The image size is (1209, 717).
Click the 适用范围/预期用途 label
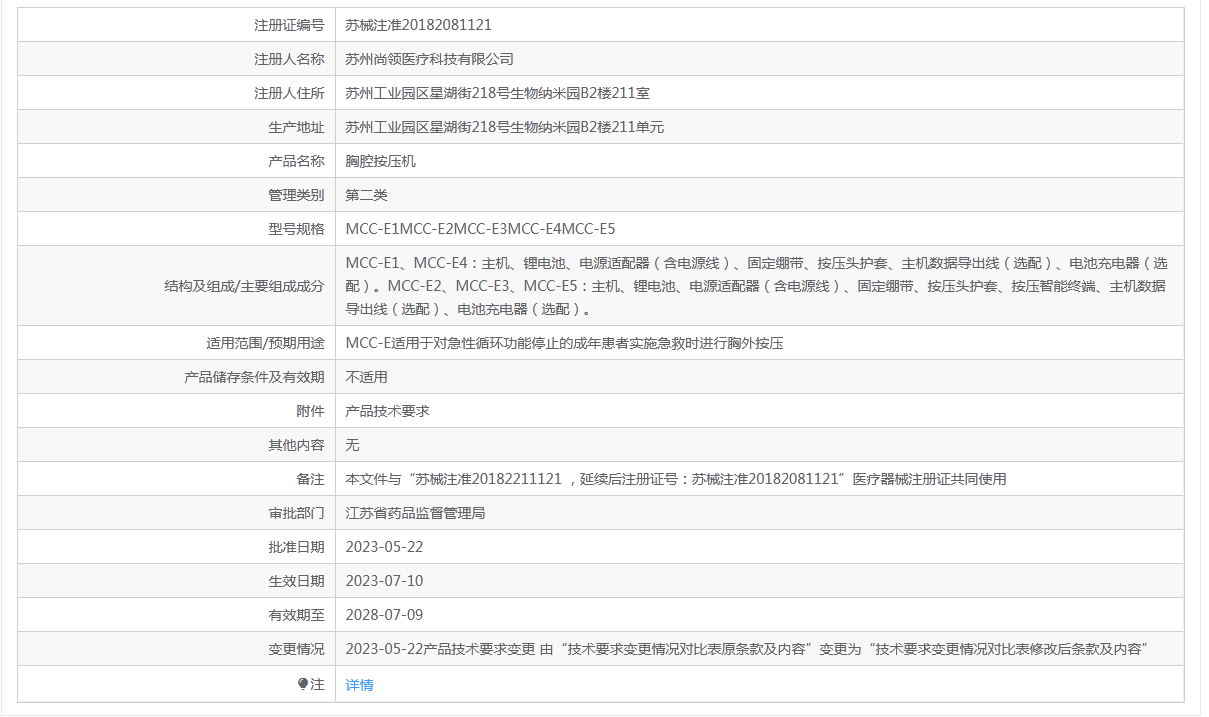pos(265,343)
